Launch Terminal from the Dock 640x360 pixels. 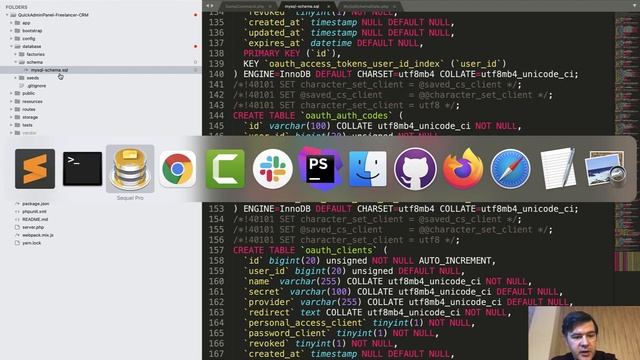82,169
